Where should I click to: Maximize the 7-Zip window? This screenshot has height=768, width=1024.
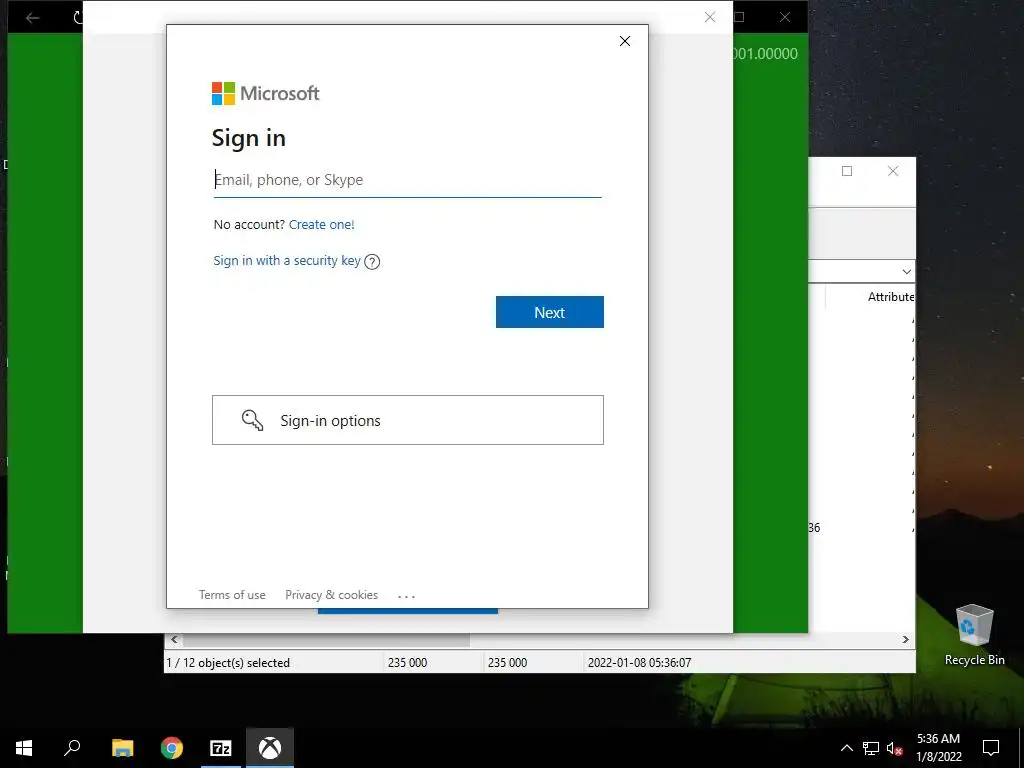(x=847, y=171)
